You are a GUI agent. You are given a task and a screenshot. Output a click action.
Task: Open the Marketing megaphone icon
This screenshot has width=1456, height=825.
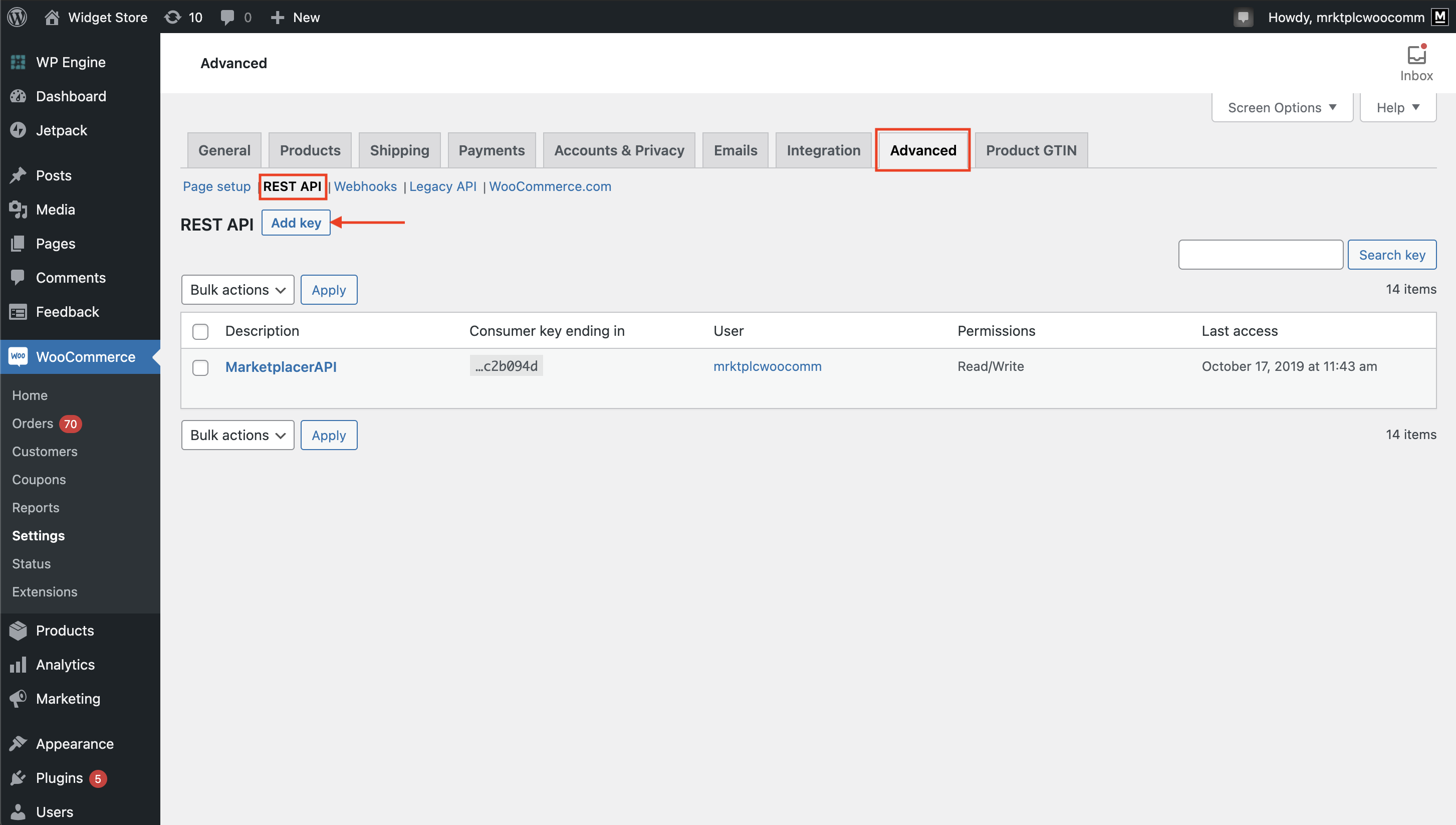point(18,699)
